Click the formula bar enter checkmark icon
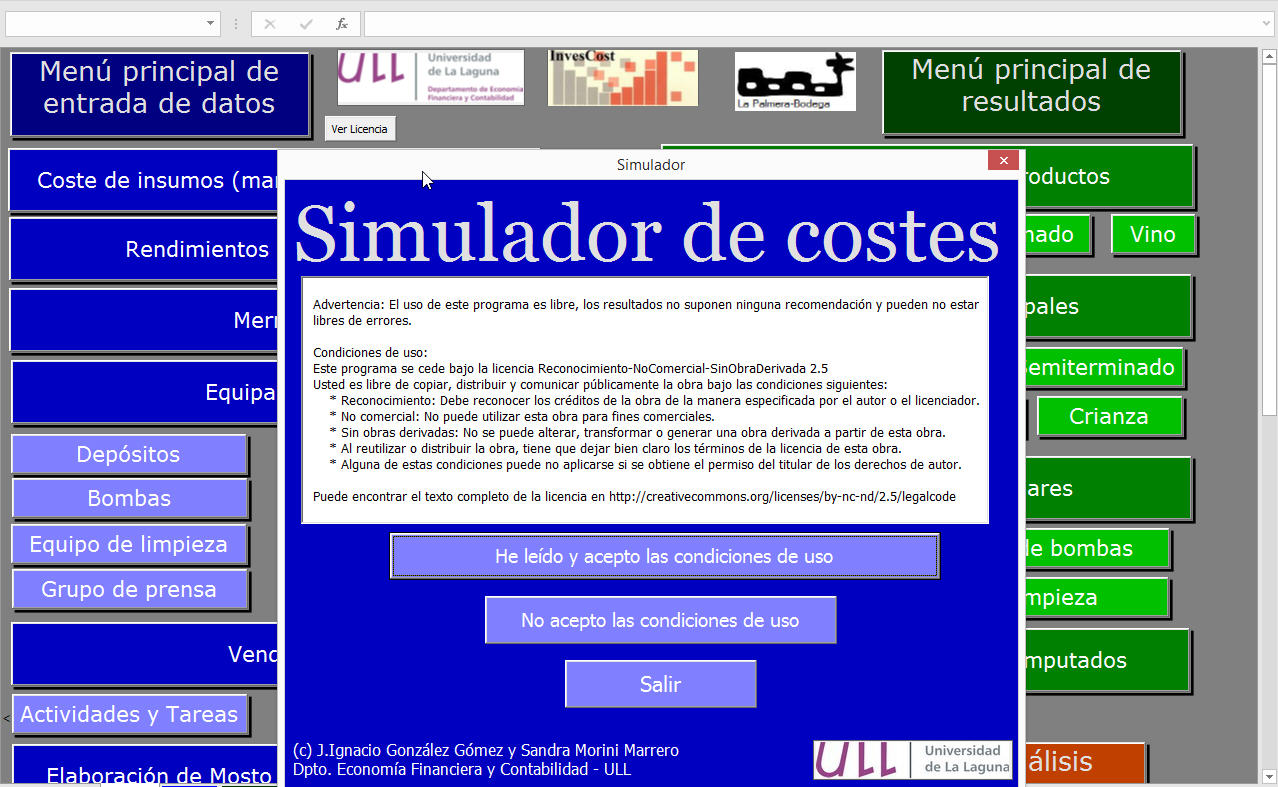The height and width of the screenshot is (787, 1278). click(x=305, y=24)
